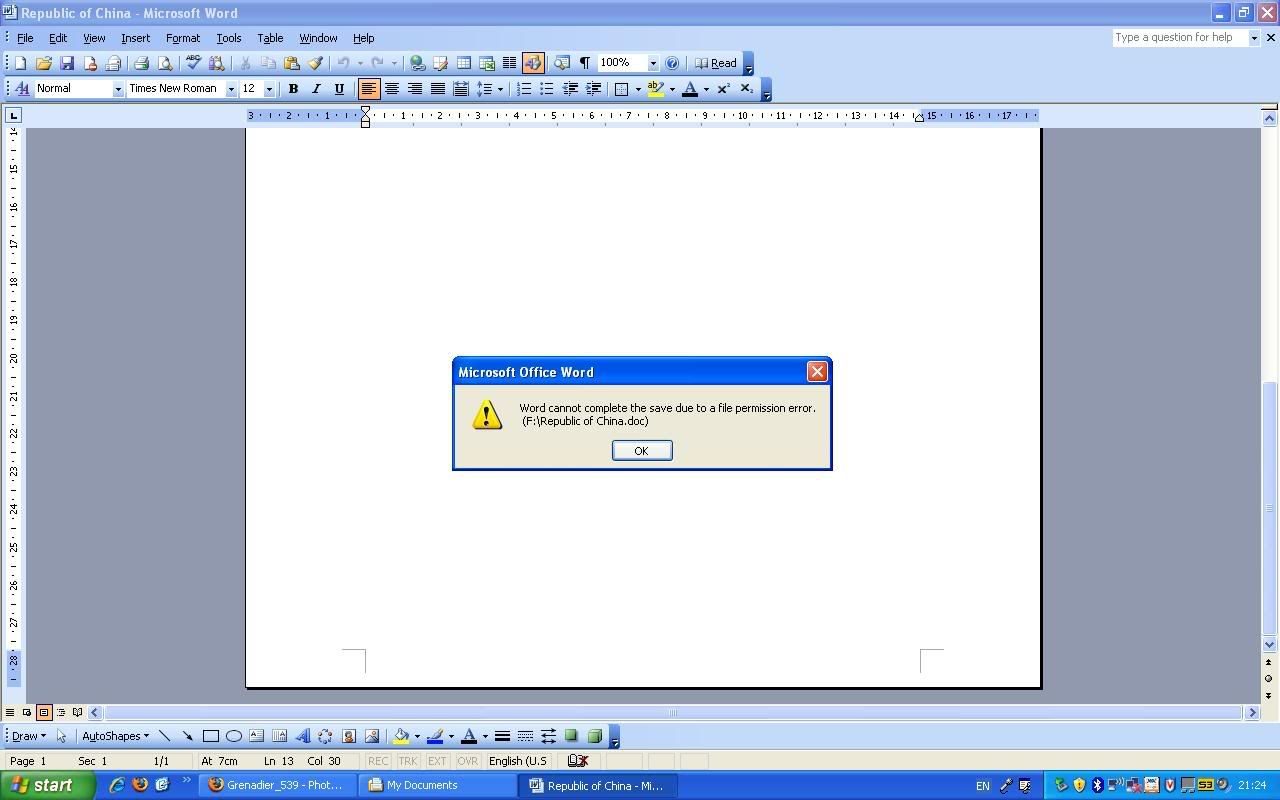
Task: Click the vertical scrollbar thumb
Action: click(x=1270, y=508)
